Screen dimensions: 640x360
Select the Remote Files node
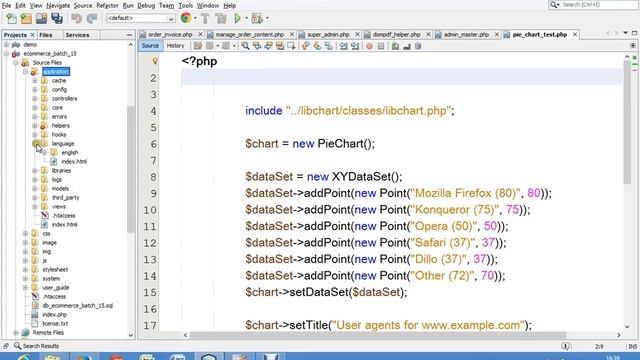point(48,332)
